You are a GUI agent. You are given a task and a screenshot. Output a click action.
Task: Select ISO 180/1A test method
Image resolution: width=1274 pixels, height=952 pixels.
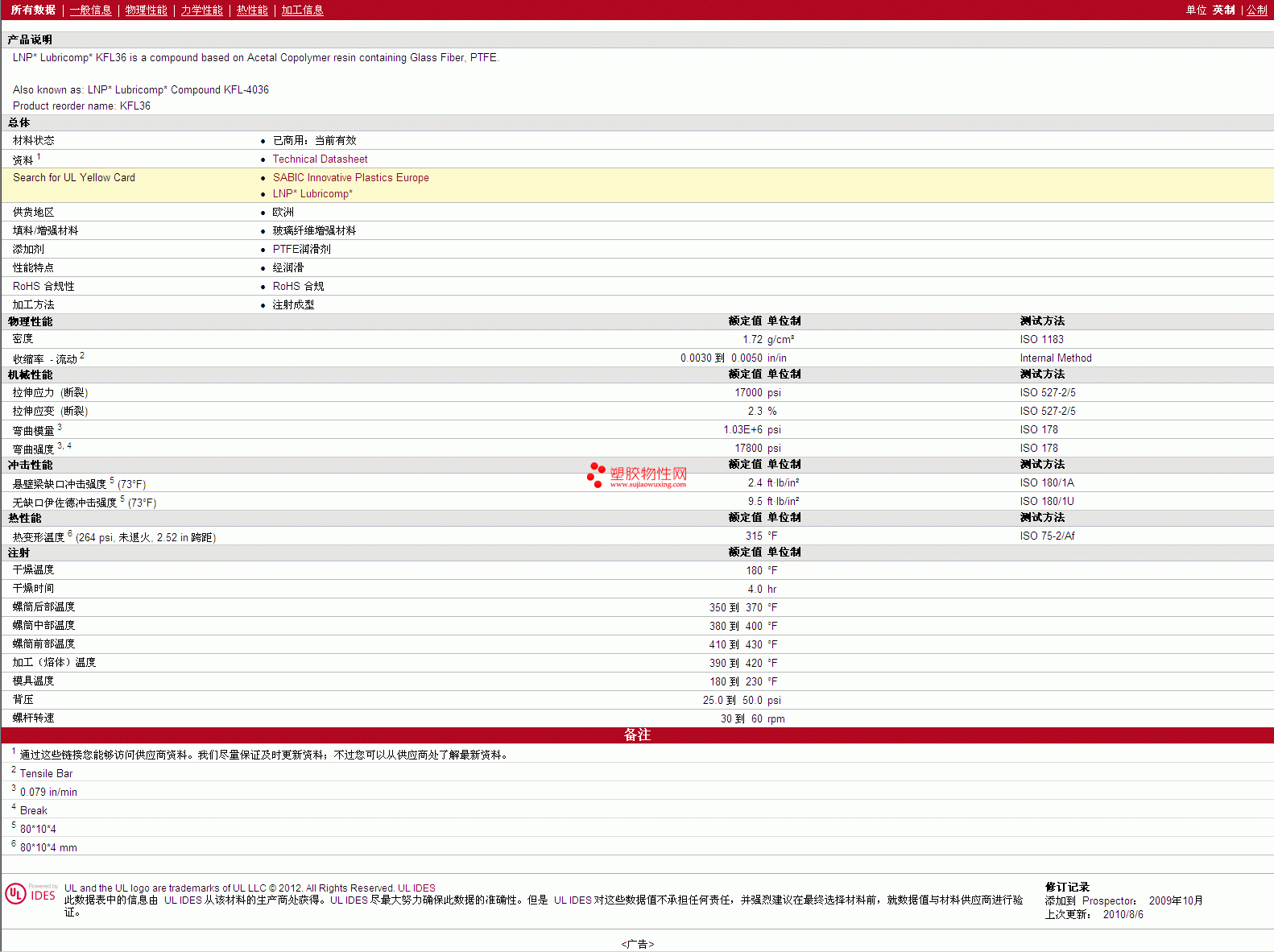1047,483
